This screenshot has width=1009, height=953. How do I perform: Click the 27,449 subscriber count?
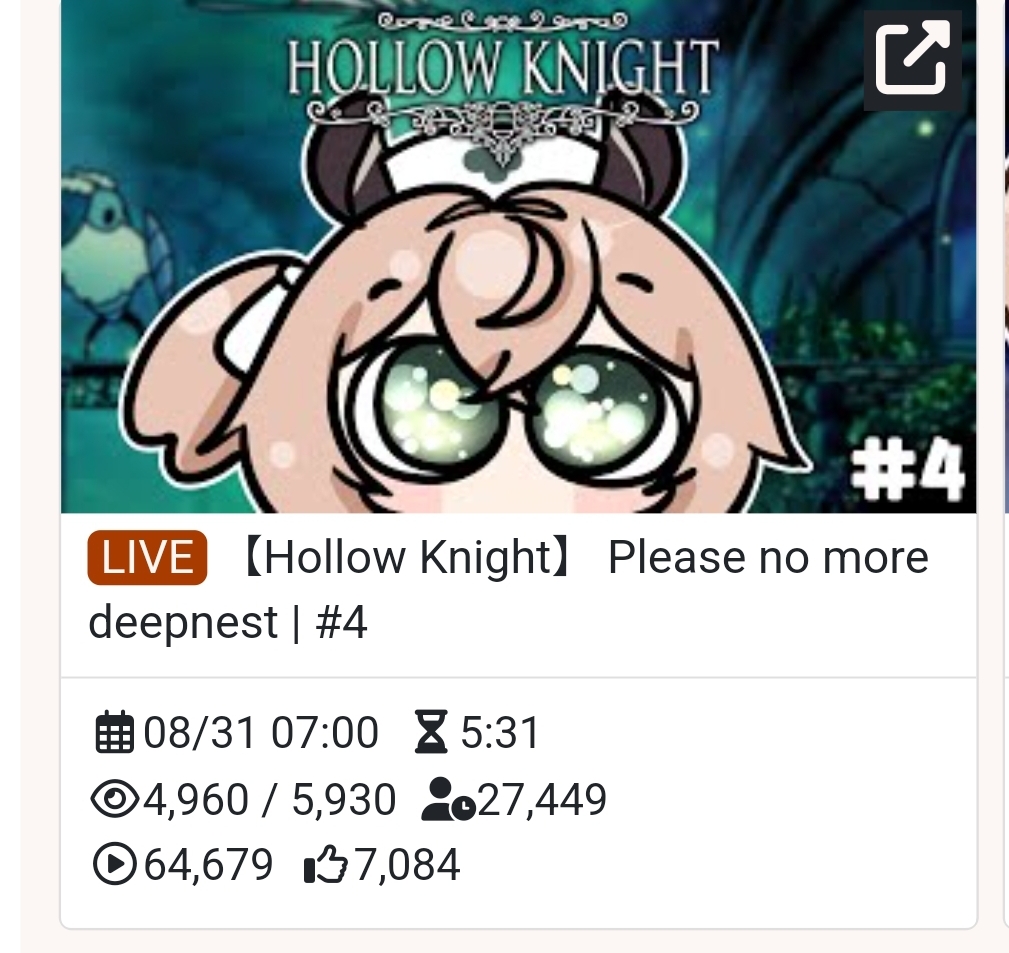(x=542, y=799)
